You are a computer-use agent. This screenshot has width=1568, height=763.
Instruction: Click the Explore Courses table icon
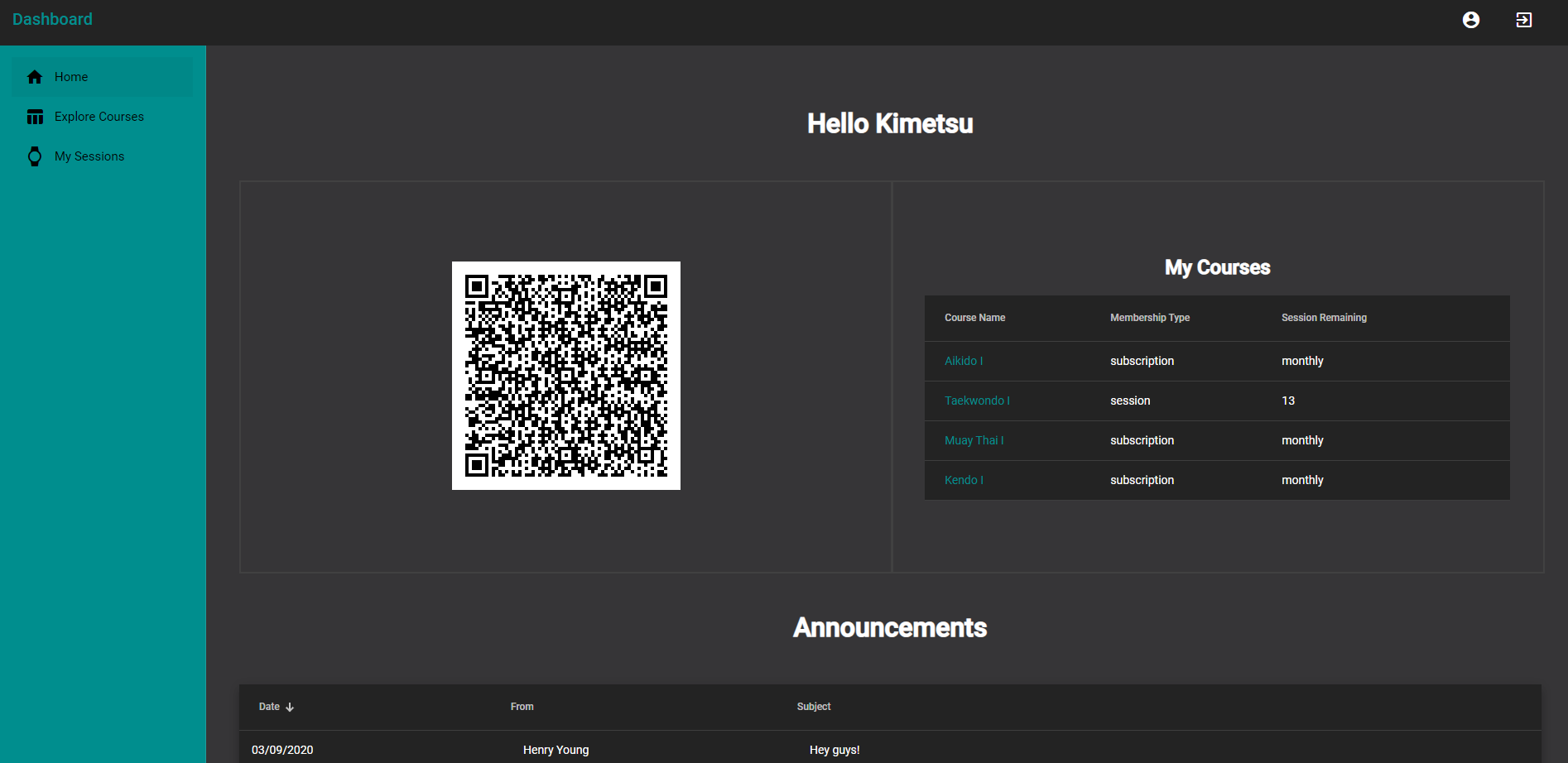coord(35,117)
